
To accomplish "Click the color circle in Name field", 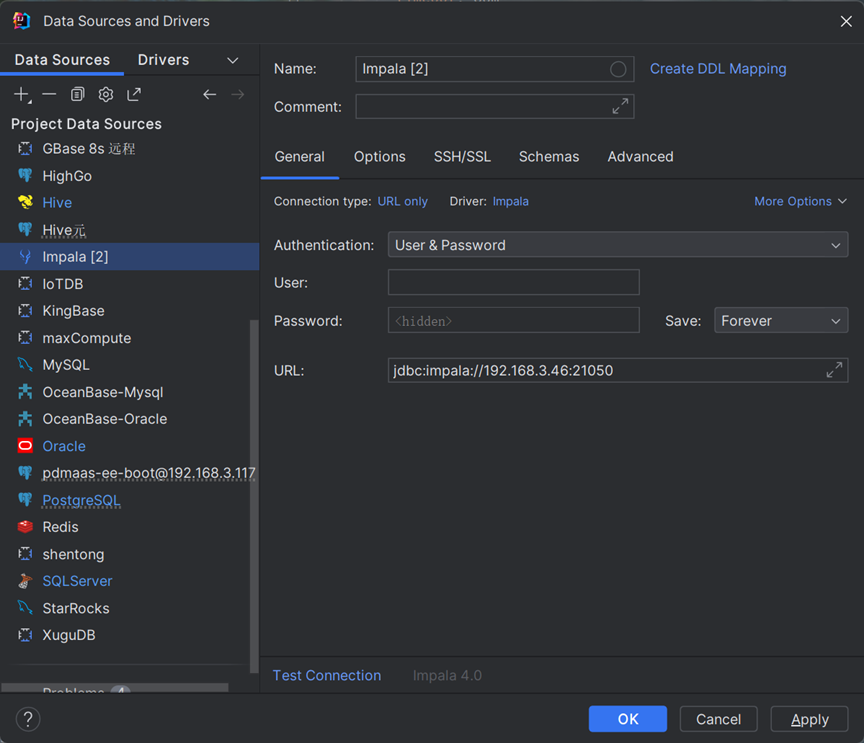I will (x=618, y=69).
